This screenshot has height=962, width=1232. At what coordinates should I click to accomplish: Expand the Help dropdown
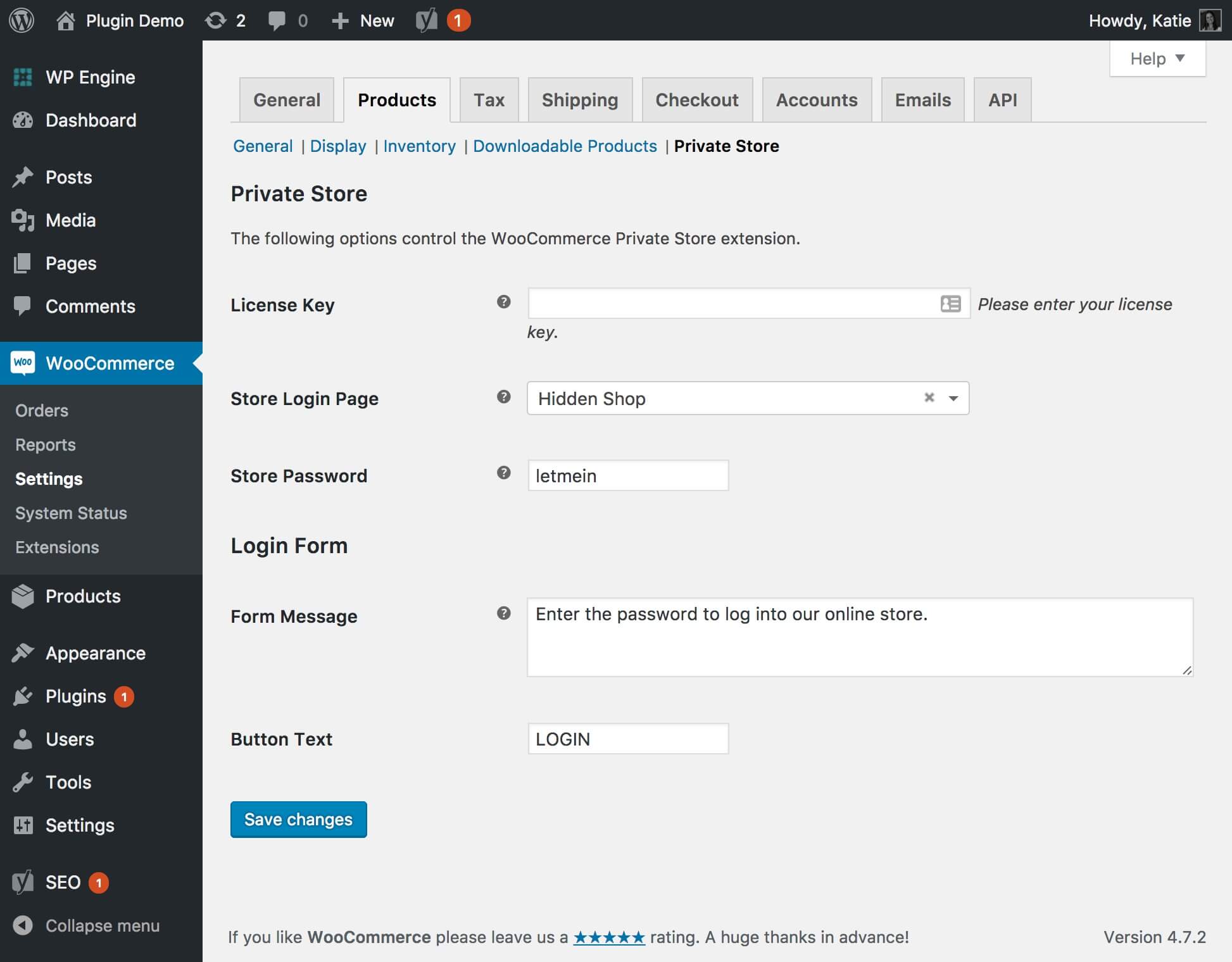pyautogui.click(x=1157, y=59)
